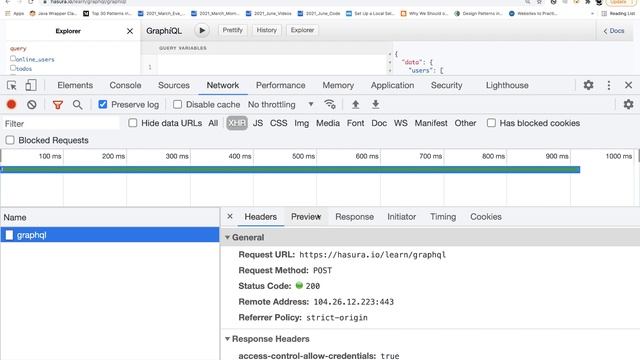The width and height of the screenshot is (640, 360).
Task: Check todos field in Explorer
Action: [x=13, y=68]
